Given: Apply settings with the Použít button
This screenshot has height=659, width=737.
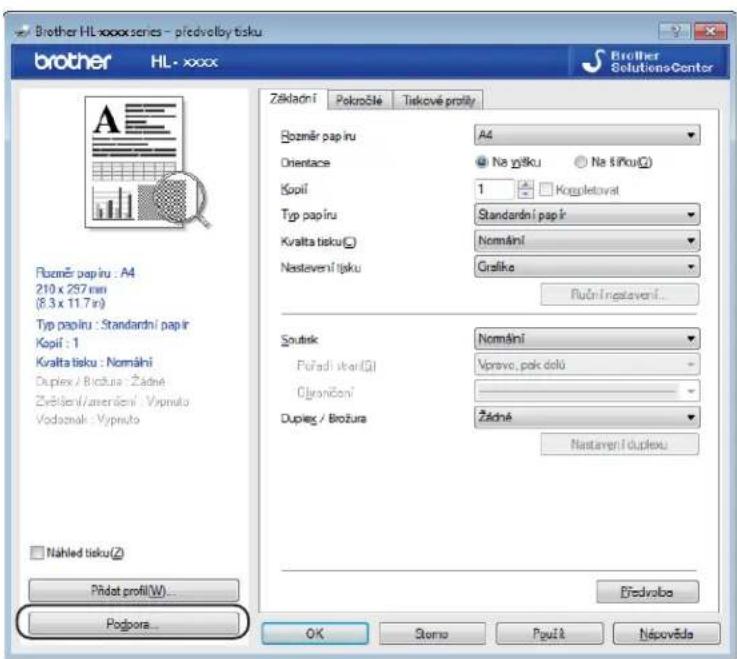Looking at the screenshot, I should 549,634.
